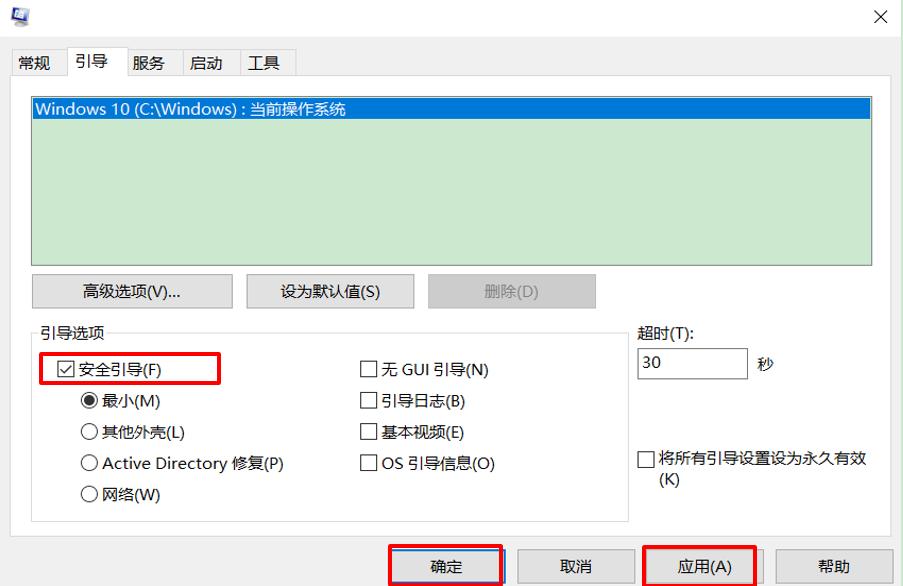Click the 设为默认值(S) button

pyautogui.click(x=330, y=291)
